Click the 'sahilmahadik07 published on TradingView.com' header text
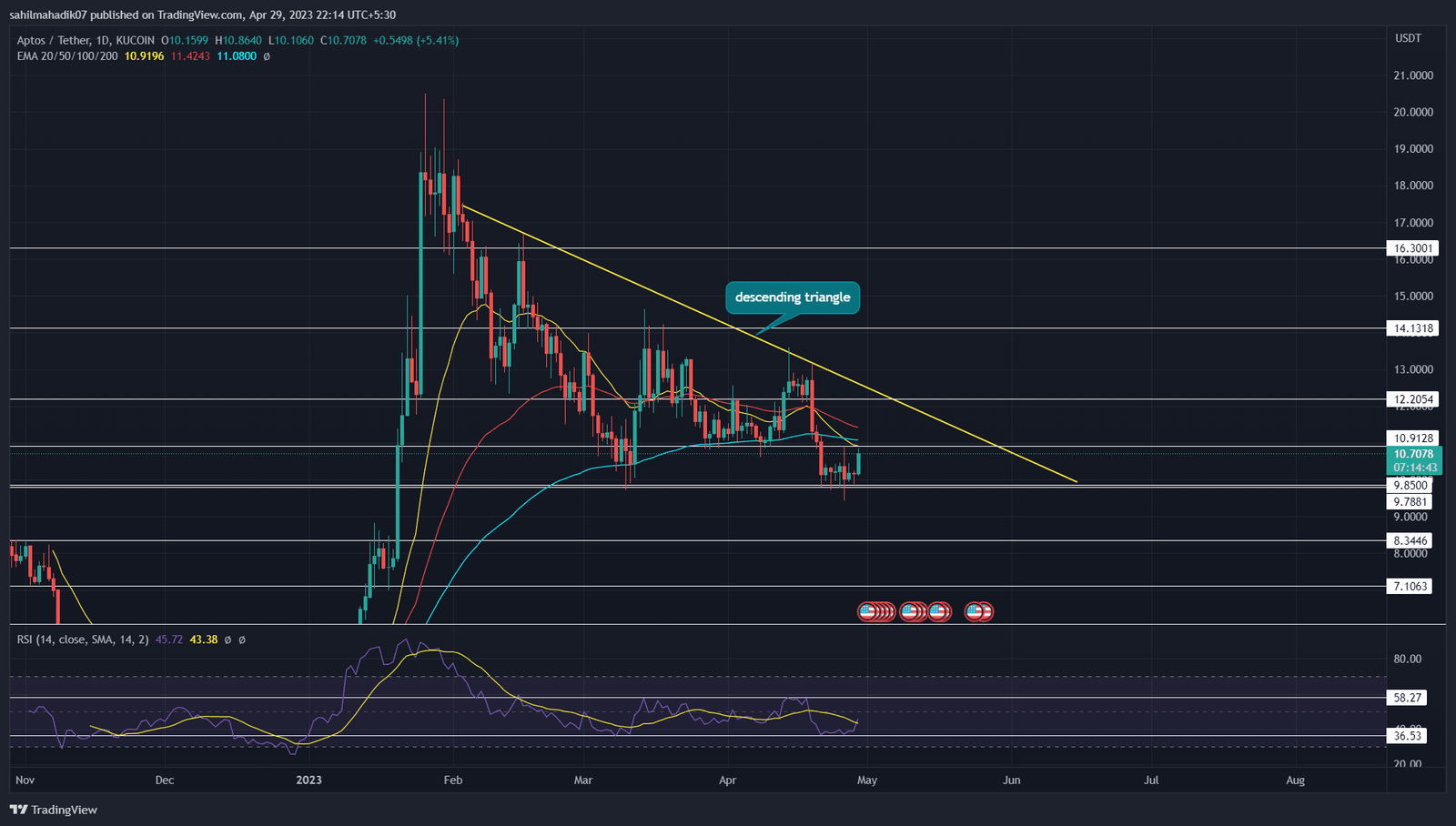Image resolution: width=1456 pixels, height=826 pixels. pos(126,15)
